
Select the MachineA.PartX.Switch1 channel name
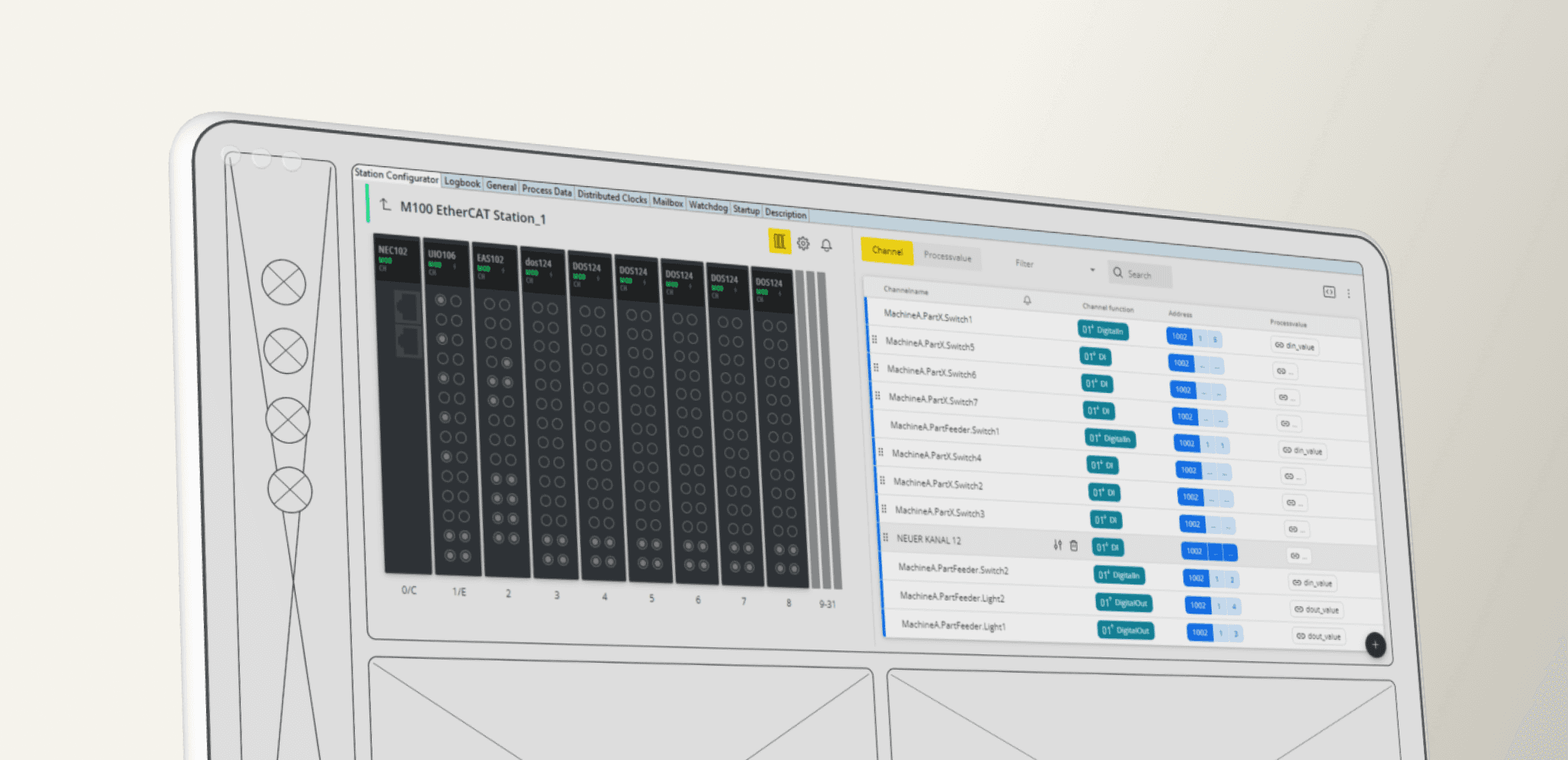pyautogui.click(x=928, y=316)
